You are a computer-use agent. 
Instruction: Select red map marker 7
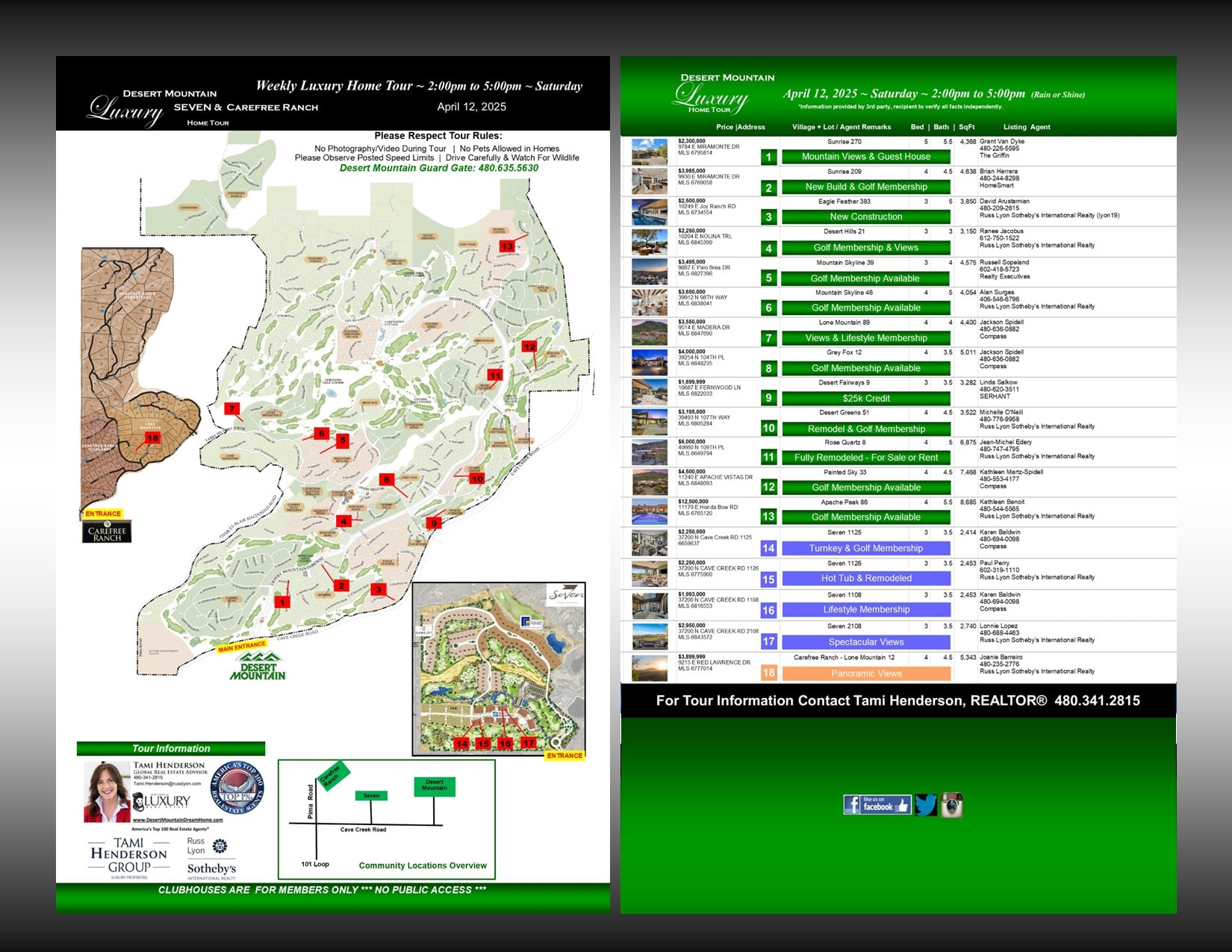pos(232,408)
